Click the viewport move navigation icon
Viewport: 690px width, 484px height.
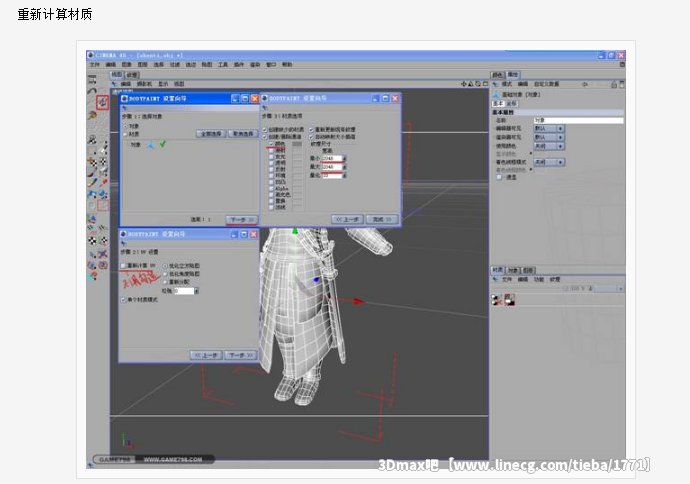coord(464,84)
